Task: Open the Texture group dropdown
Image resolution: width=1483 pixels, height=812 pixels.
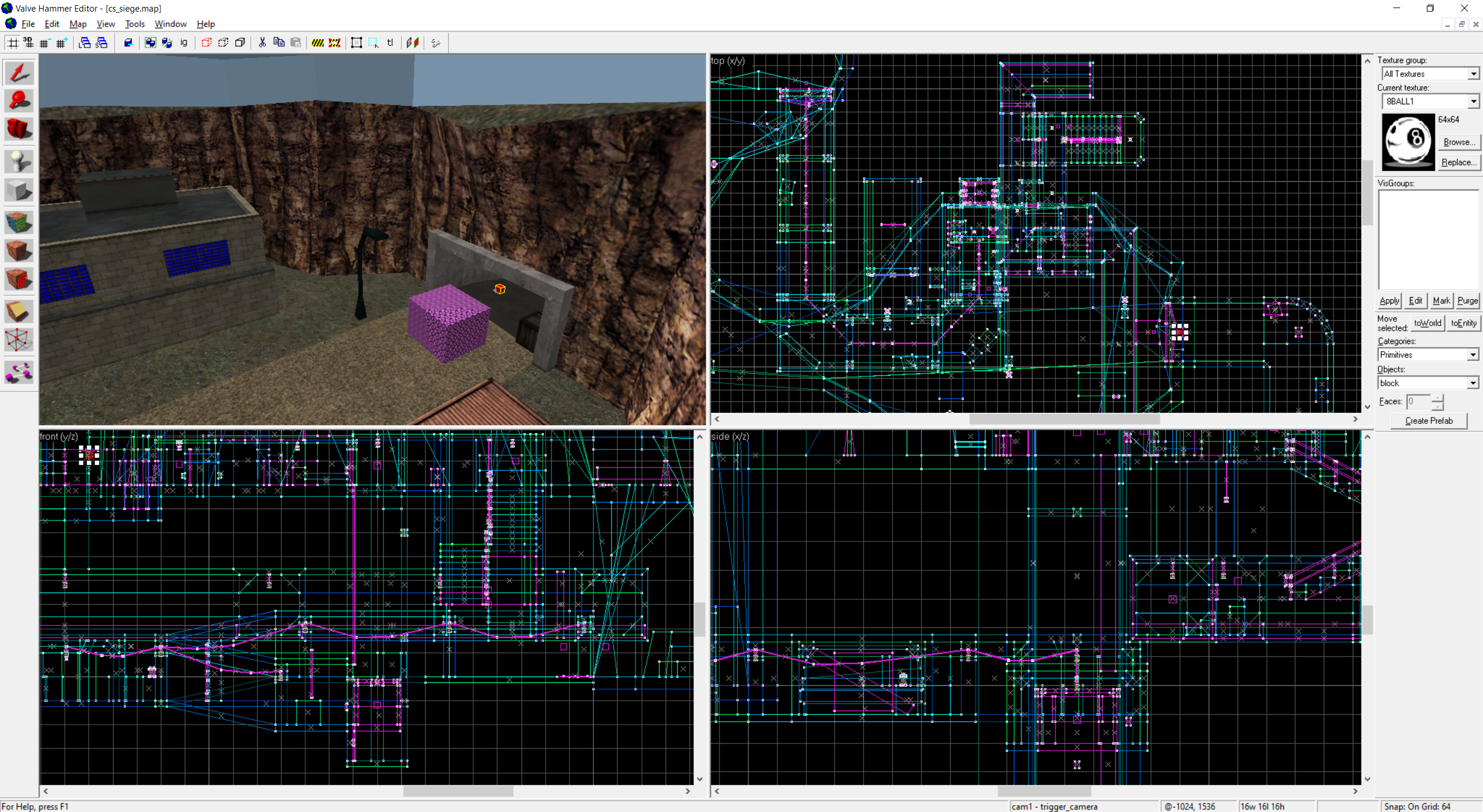Action: click(1473, 74)
